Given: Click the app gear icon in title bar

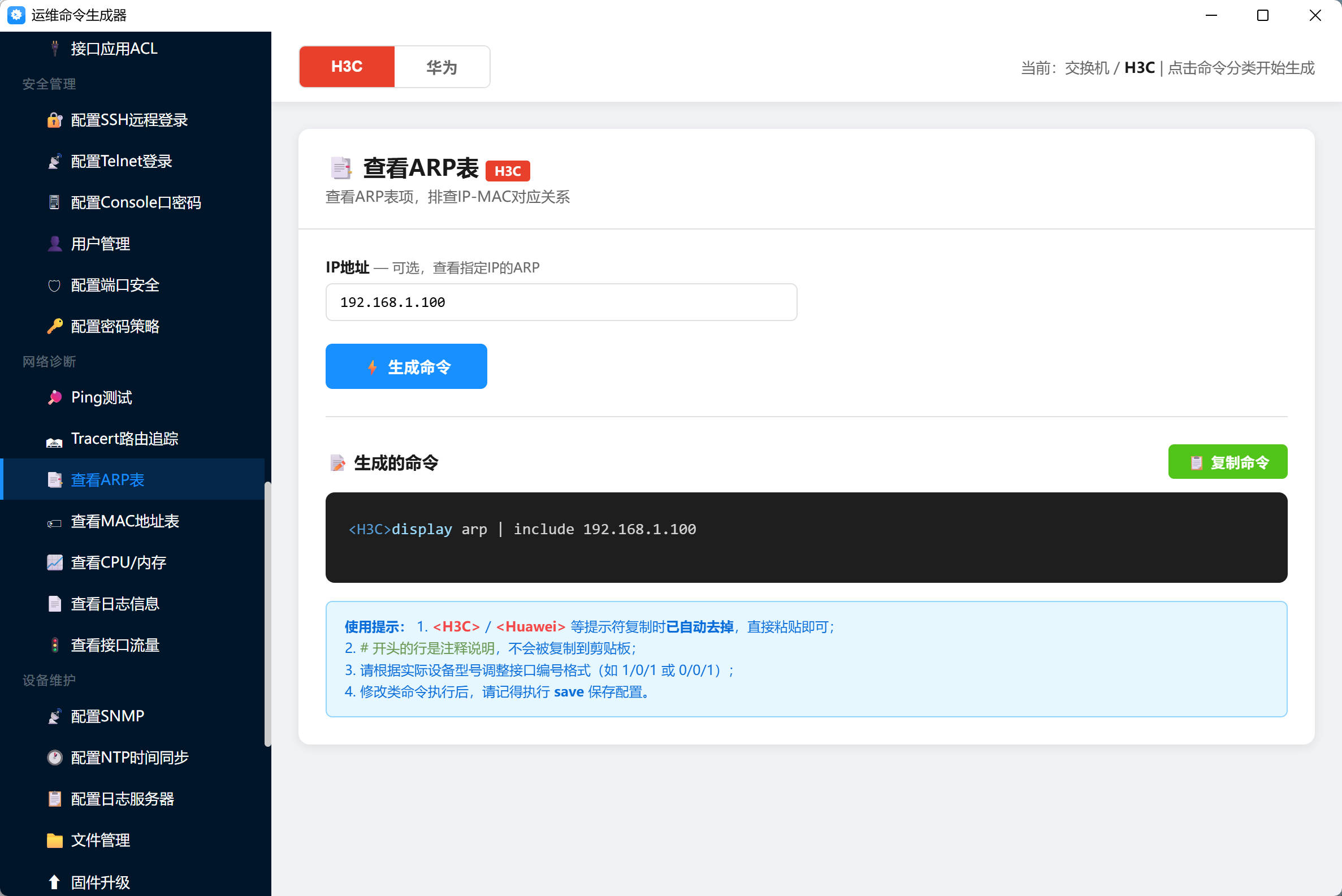Looking at the screenshot, I should (16, 15).
